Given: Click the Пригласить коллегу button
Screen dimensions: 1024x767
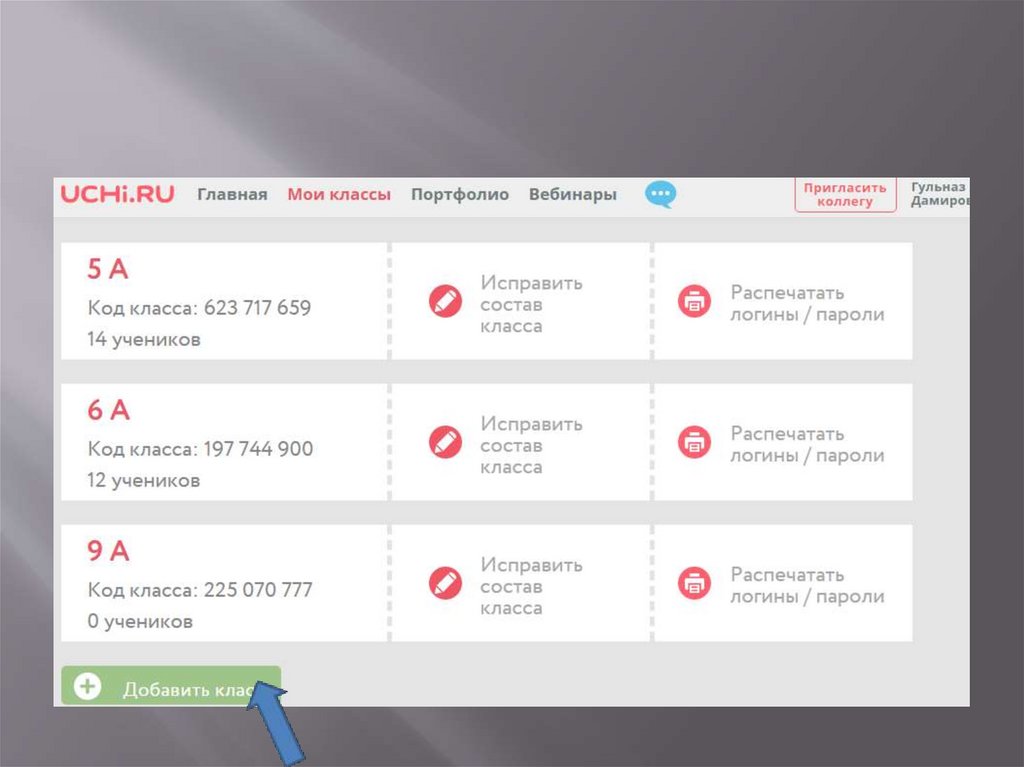Looking at the screenshot, I should (845, 195).
